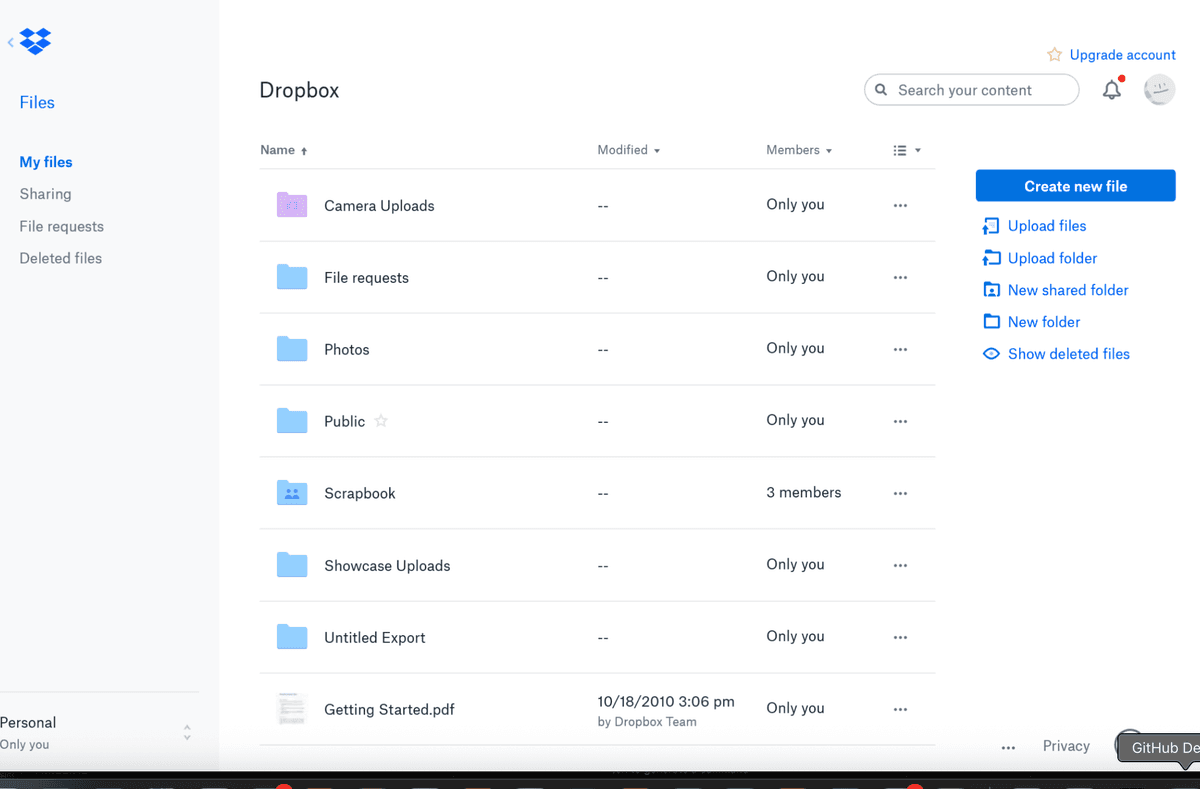Collapse sidebar with the left chevron
This screenshot has width=1200, height=789.
10,42
